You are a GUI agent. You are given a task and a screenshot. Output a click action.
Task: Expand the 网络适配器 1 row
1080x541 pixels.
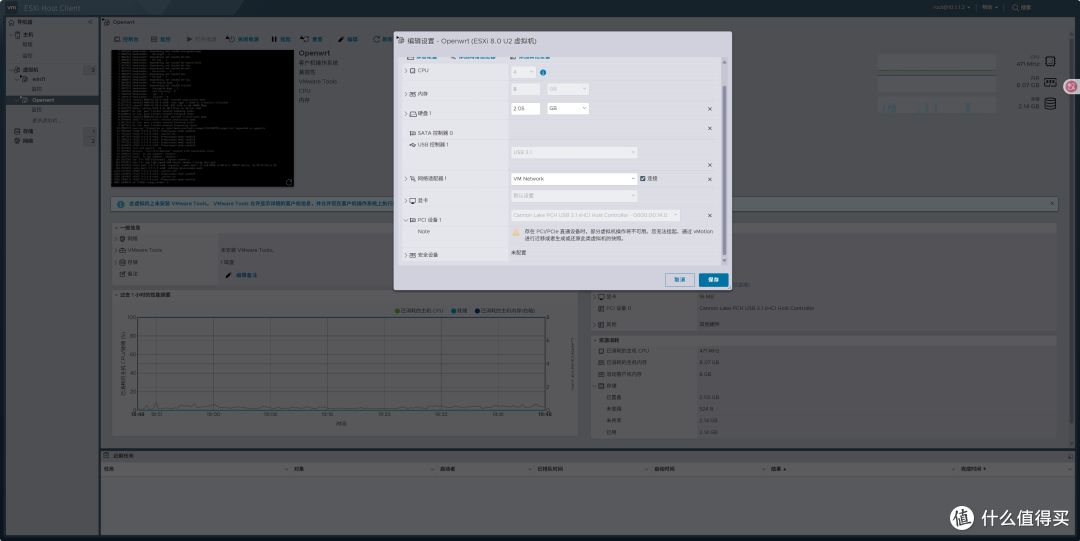click(x=406, y=178)
